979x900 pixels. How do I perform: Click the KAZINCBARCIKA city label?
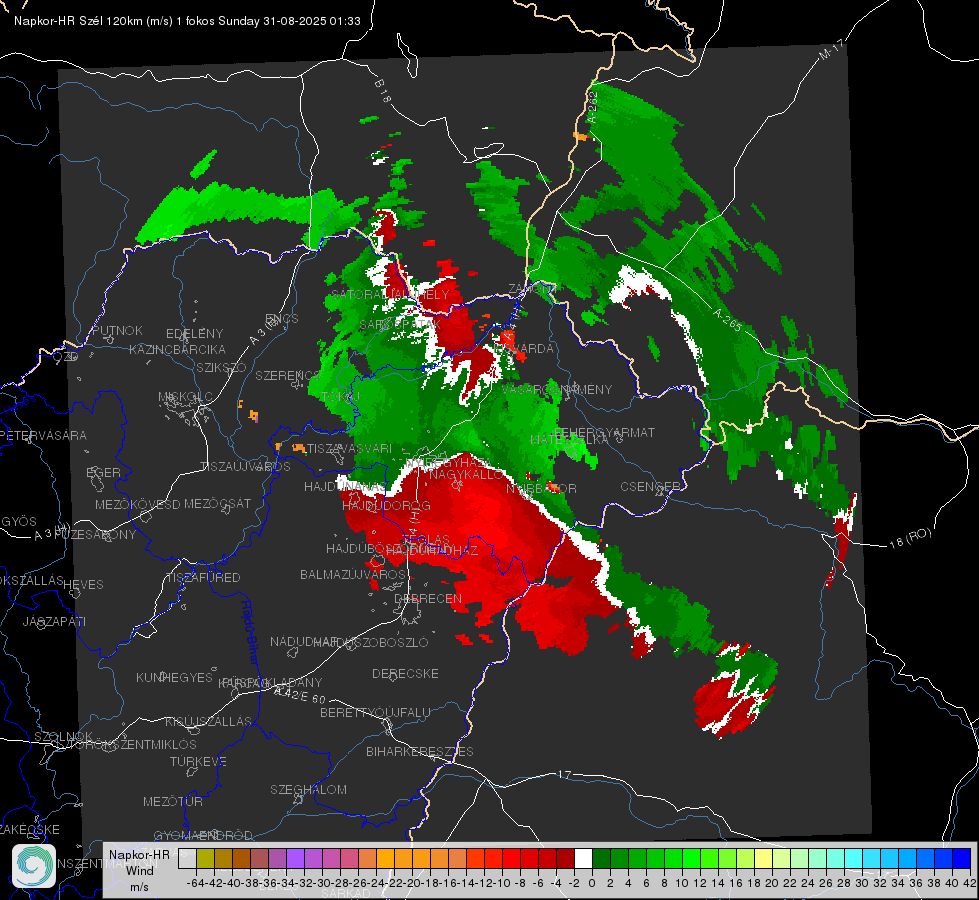coord(177,349)
